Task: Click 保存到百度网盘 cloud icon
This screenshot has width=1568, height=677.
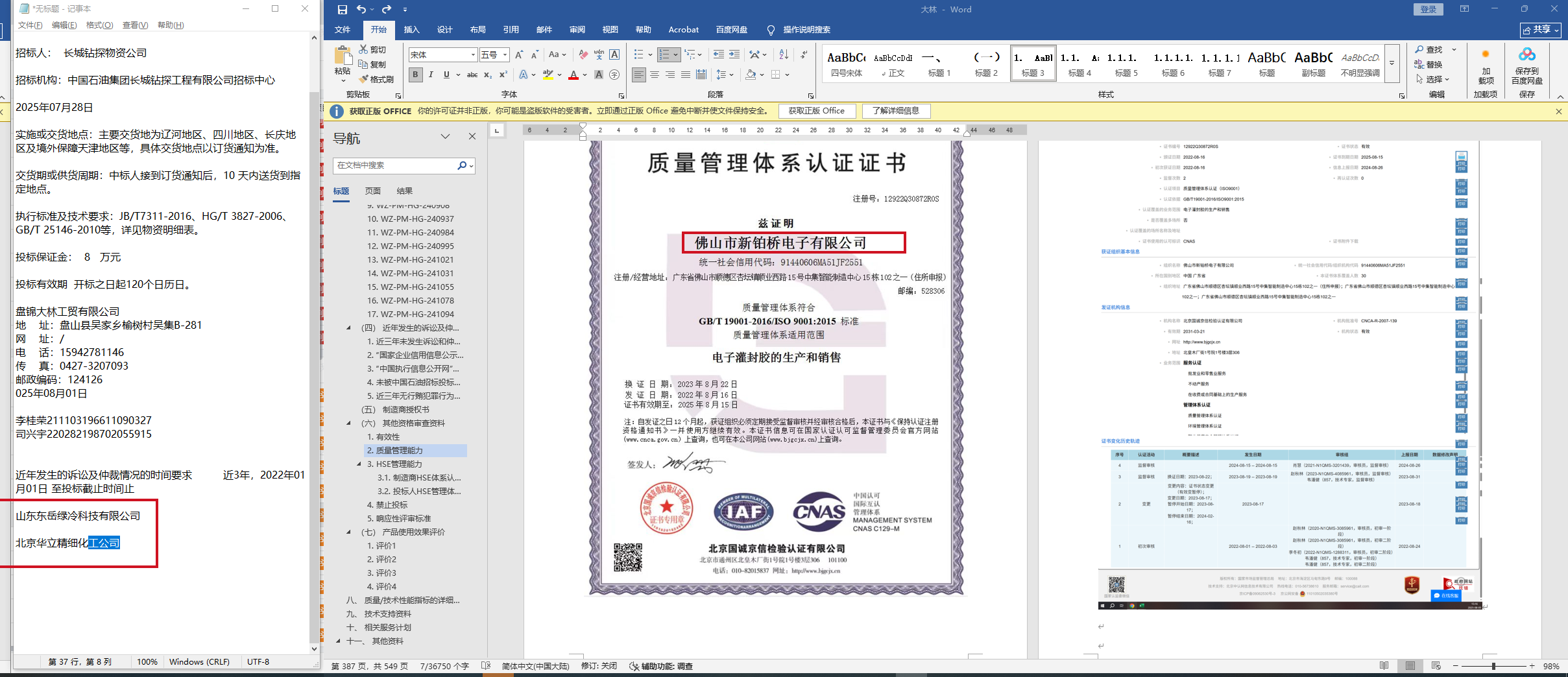Action: tap(1527, 65)
